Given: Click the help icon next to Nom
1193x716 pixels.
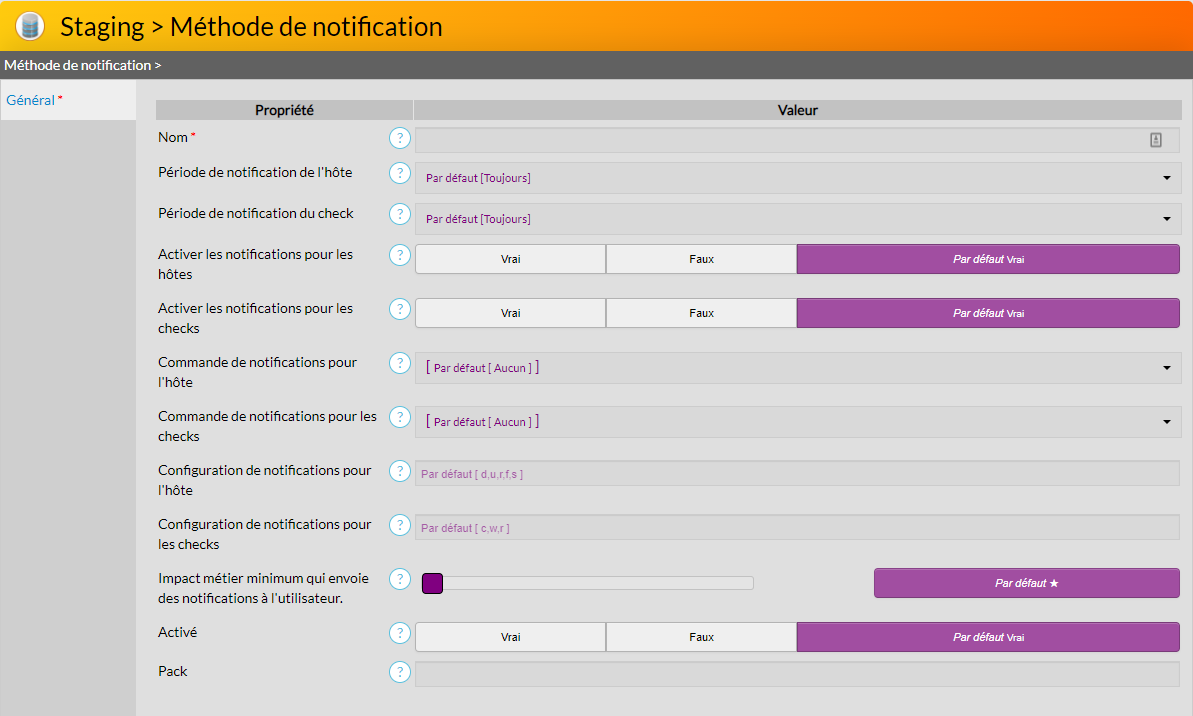Looking at the screenshot, I should click(400, 138).
